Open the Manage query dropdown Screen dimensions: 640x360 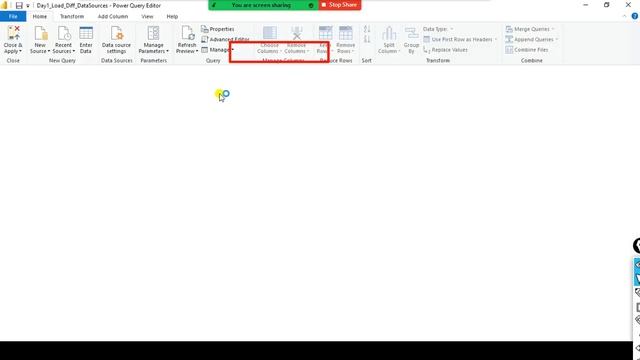218,50
